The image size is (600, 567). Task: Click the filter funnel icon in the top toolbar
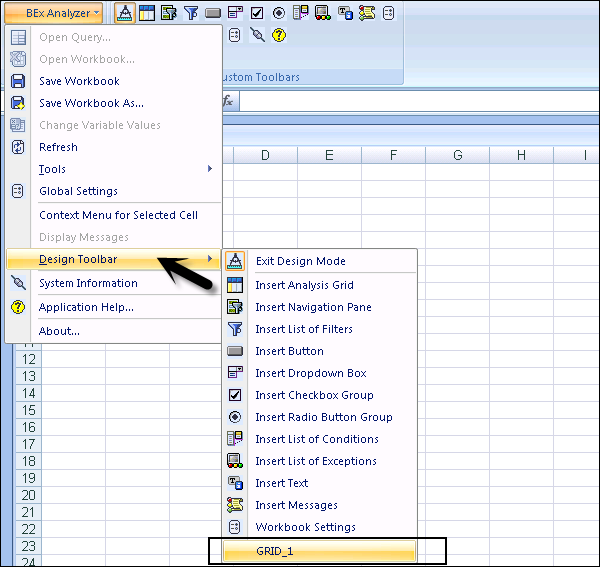coord(191,13)
